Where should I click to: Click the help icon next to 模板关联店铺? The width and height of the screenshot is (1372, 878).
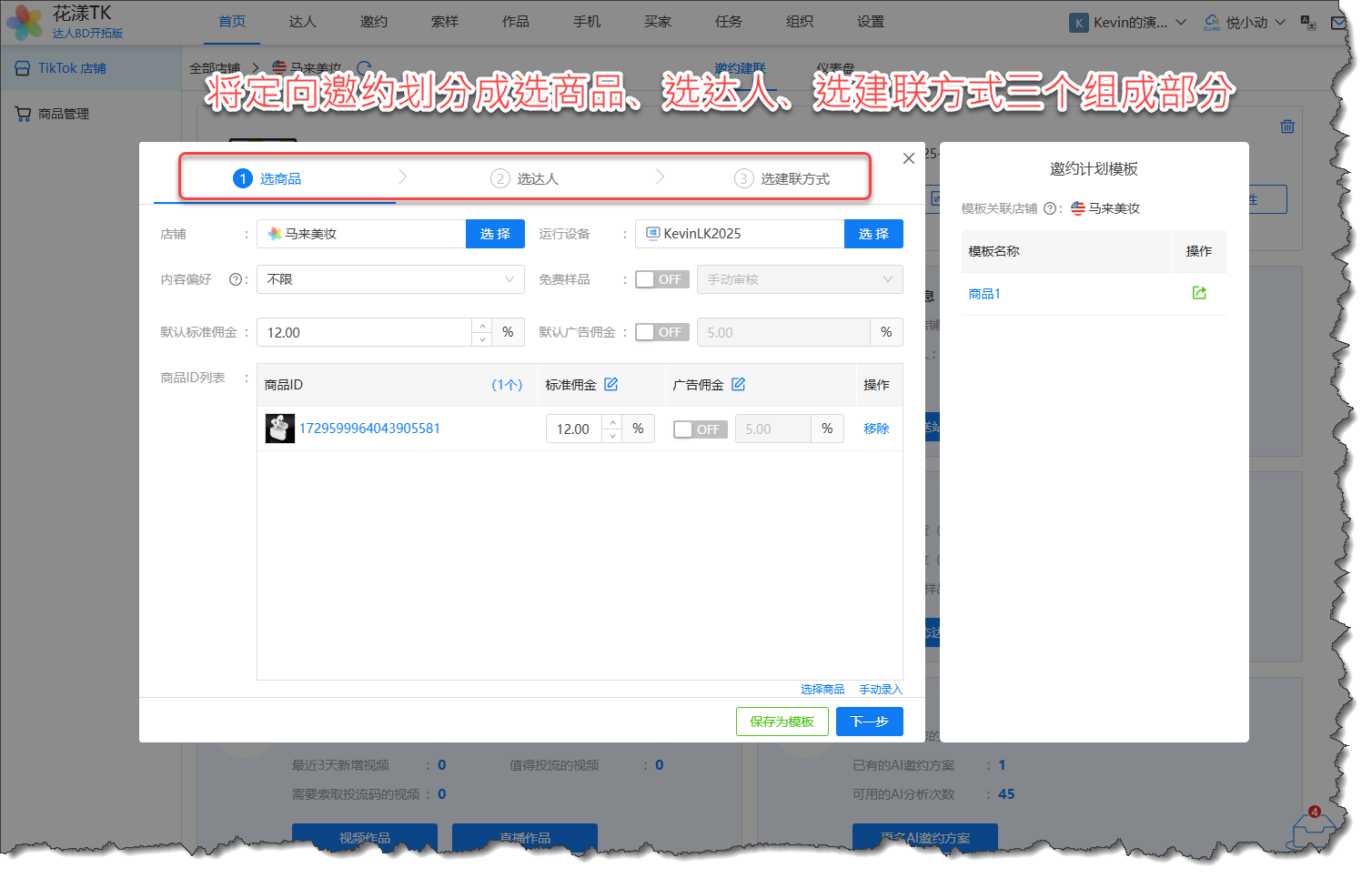click(1050, 208)
